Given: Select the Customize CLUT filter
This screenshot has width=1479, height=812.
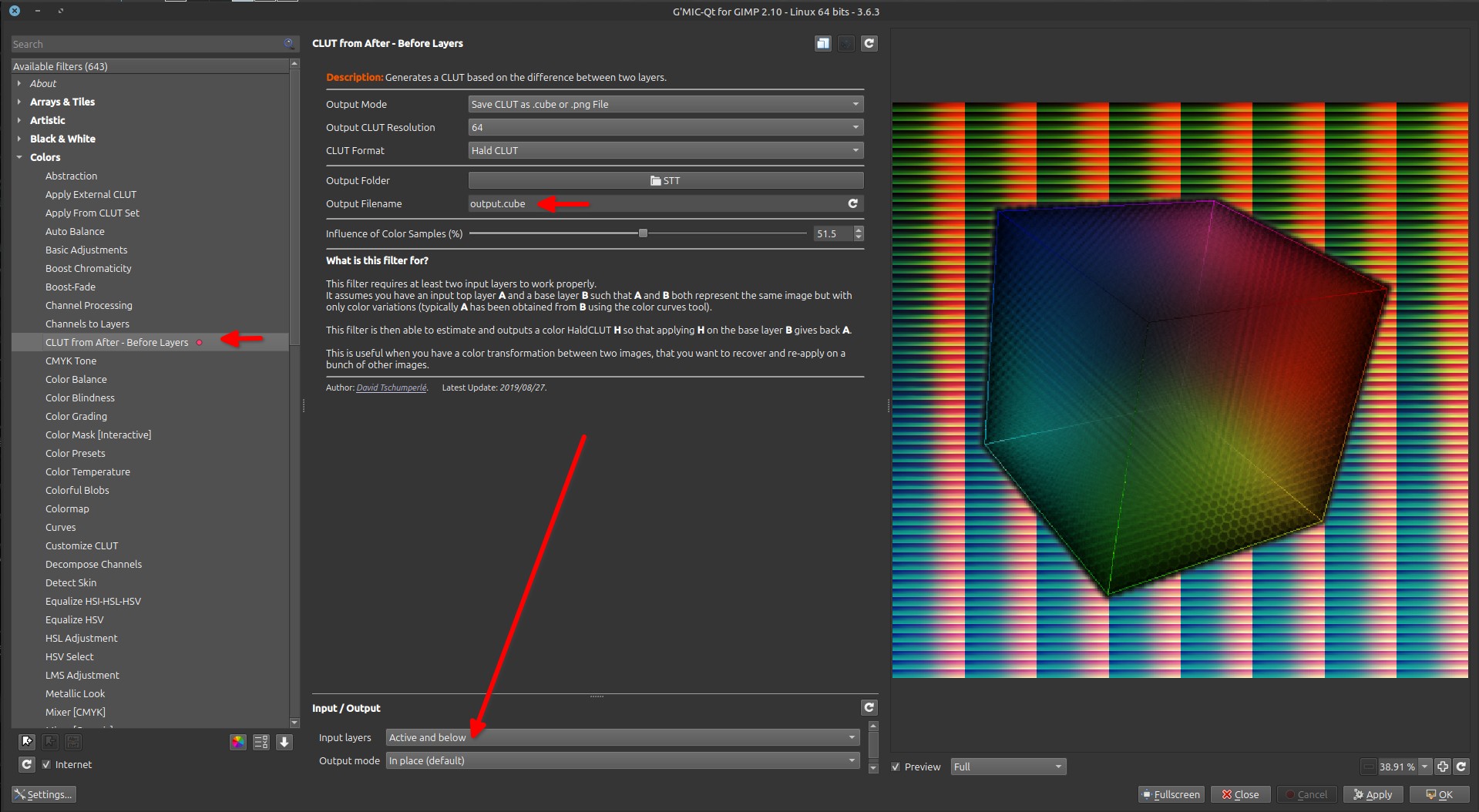Looking at the screenshot, I should coord(82,546).
